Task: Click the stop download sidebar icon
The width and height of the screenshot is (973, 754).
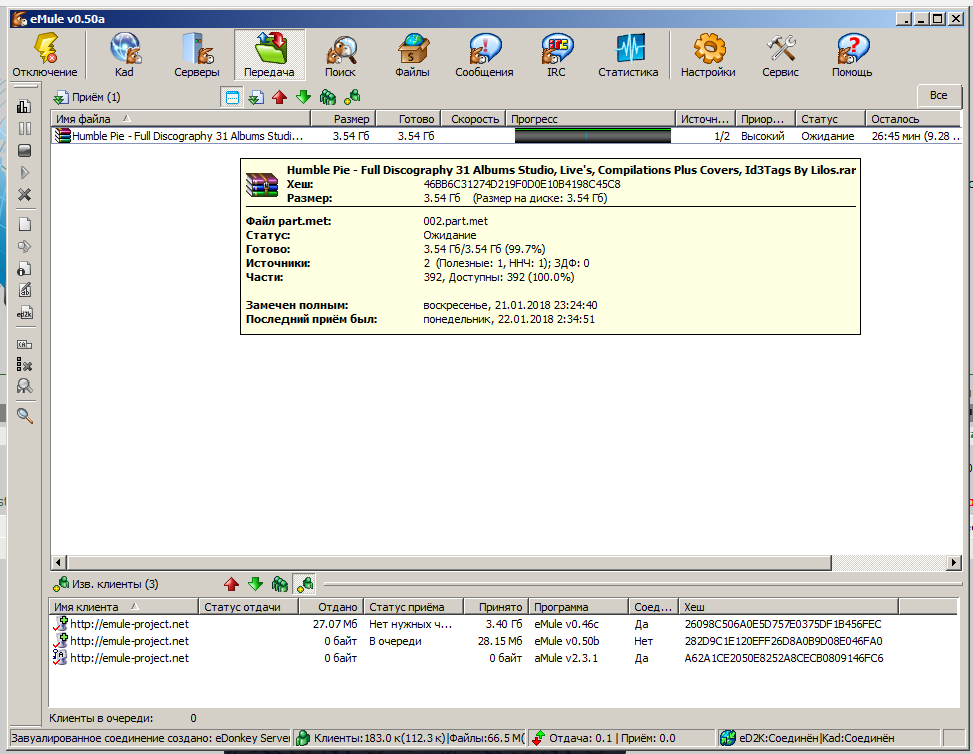Action: 24,151
